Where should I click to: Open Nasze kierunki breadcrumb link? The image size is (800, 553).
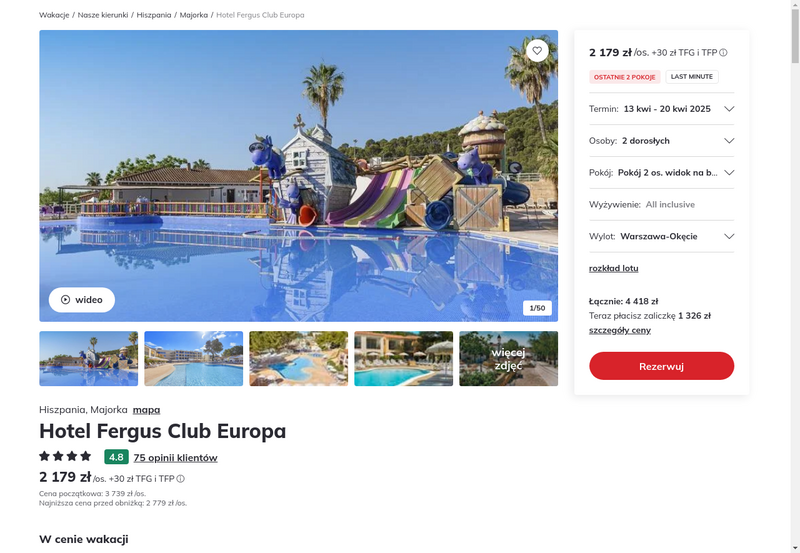pyautogui.click(x=103, y=15)
